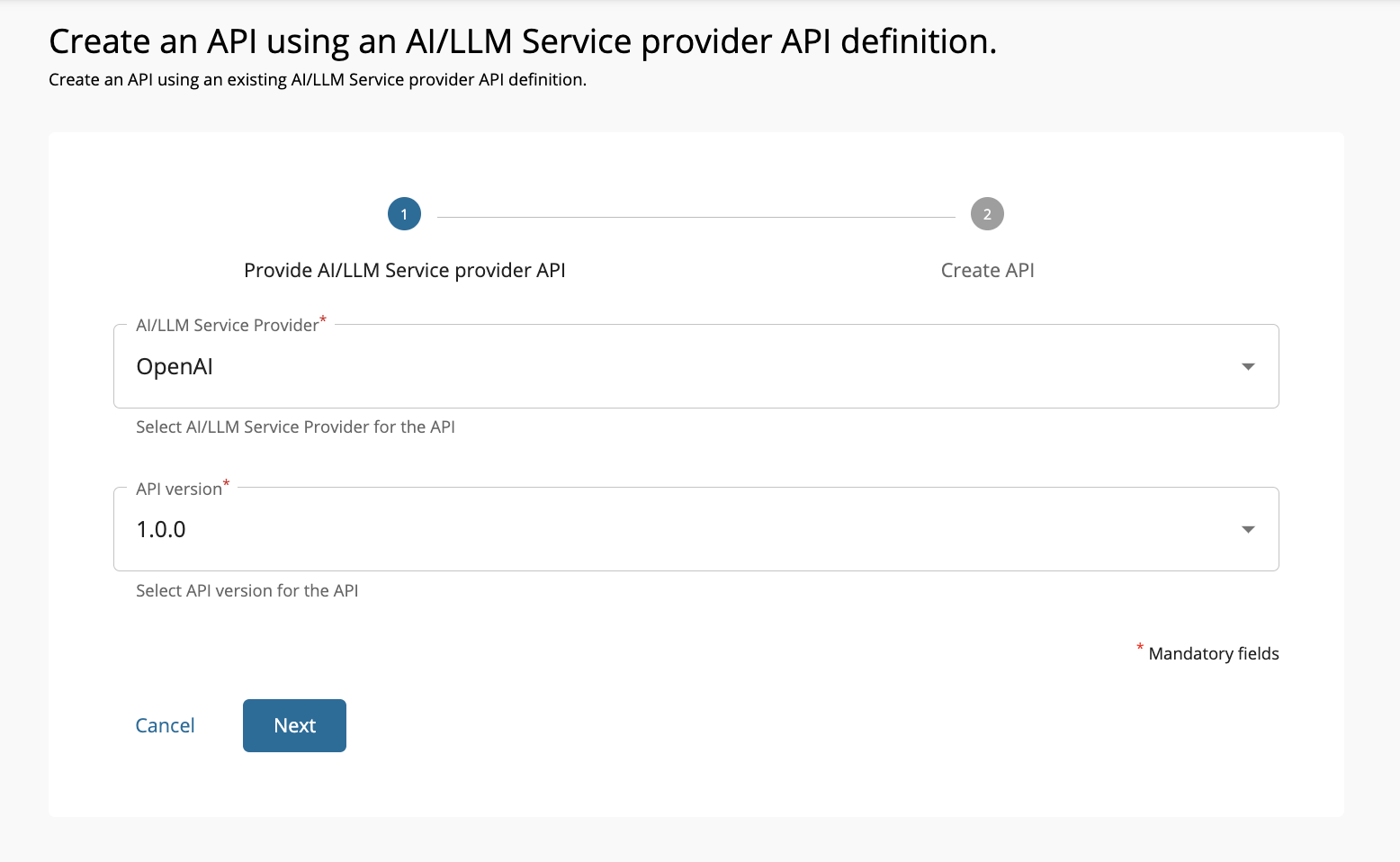Viewport: 1400px width, 862px height.
Task: Cancel the API creation wizard
Action: pos(165,725)
